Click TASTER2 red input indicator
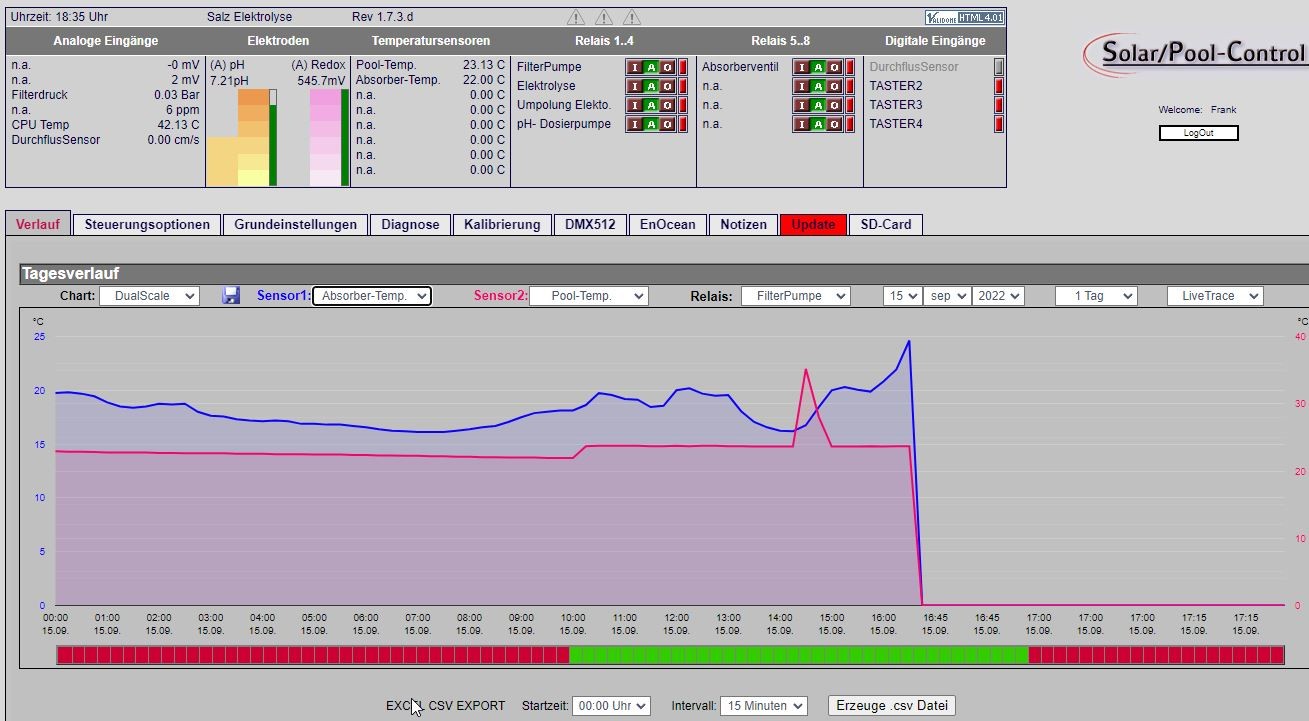Image resolution: width=1309 pixels, height=721 pixels. pos(998,86)
